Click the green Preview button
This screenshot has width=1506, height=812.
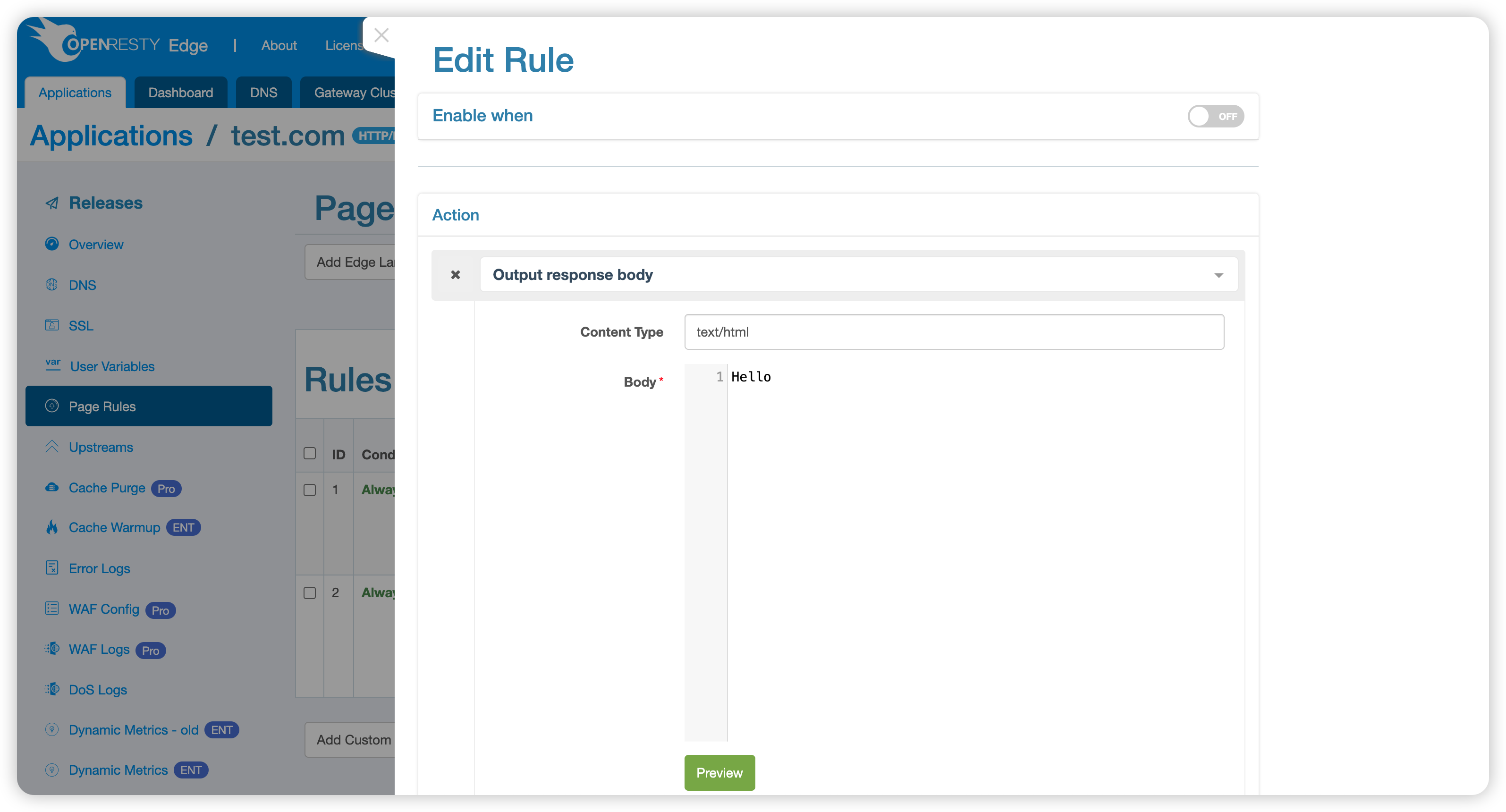pos(719,772)
